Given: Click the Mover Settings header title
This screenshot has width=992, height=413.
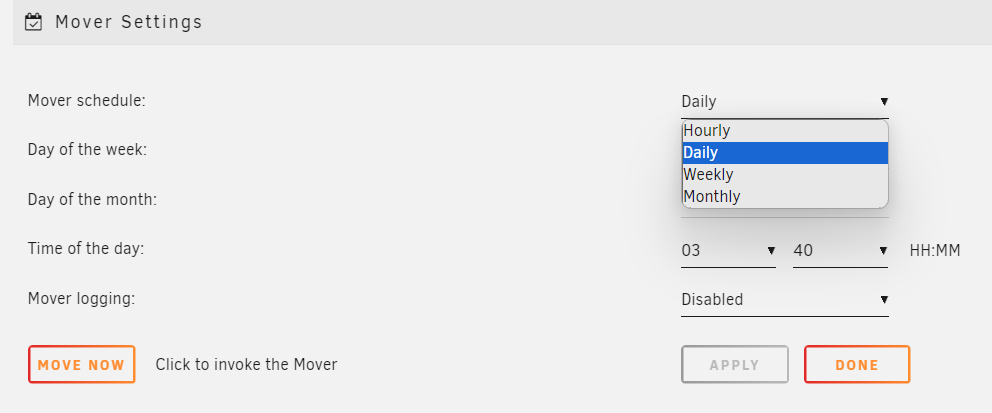Looking at the screenshot, I should (x=128, y=22).
